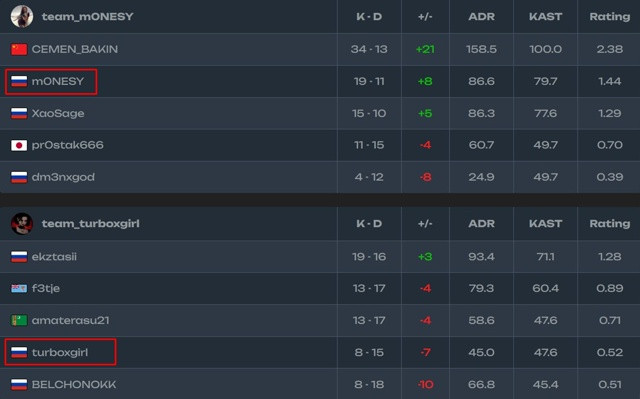Select amaterasu21 player name
Viewport: 640px width, 399px height.
pyautogui.click(x=71, y=320)
